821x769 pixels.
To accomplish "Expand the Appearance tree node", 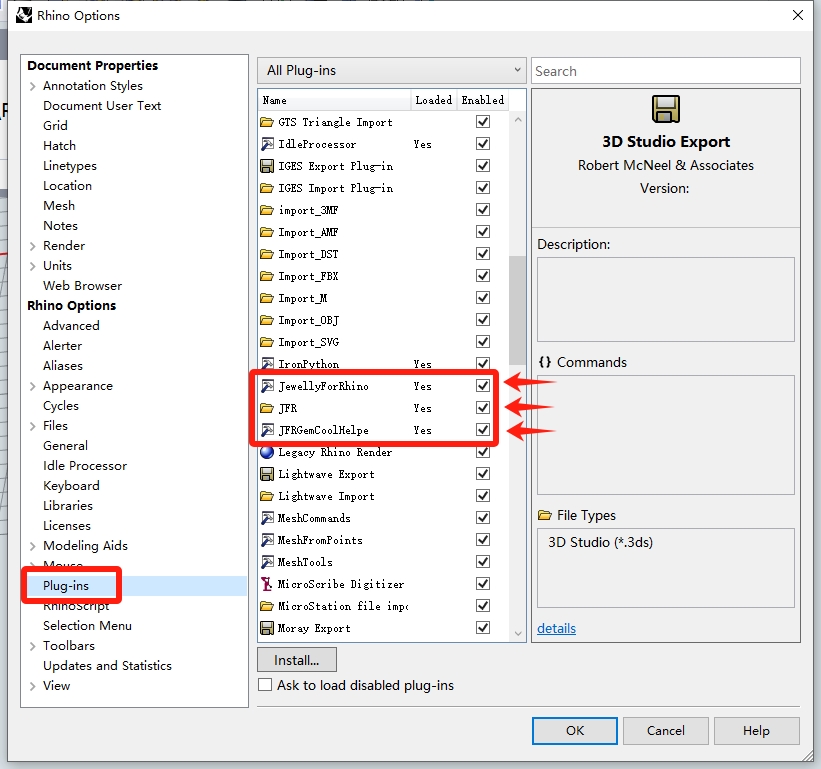I will point(32,386).
